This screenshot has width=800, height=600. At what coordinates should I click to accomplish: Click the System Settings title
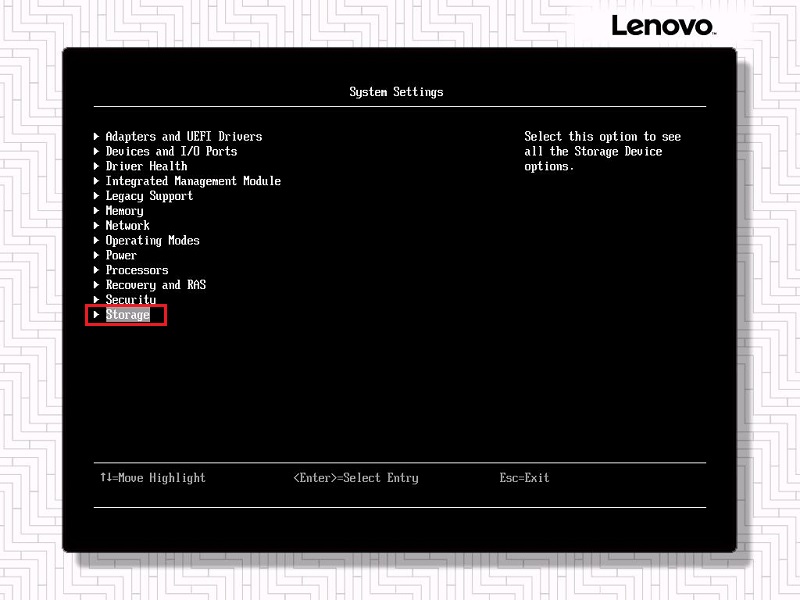(x=396, y=92)
